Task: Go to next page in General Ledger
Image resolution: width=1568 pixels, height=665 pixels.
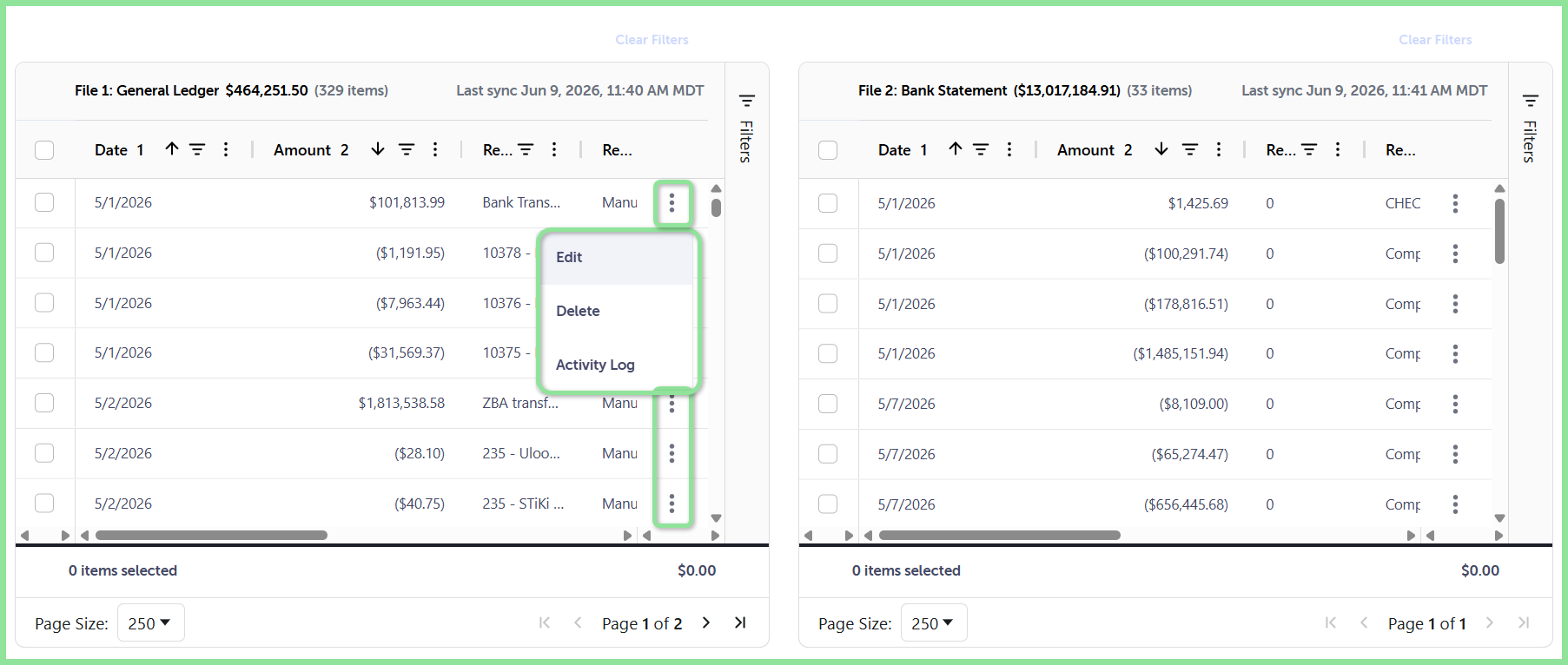Action: point(706,622)
